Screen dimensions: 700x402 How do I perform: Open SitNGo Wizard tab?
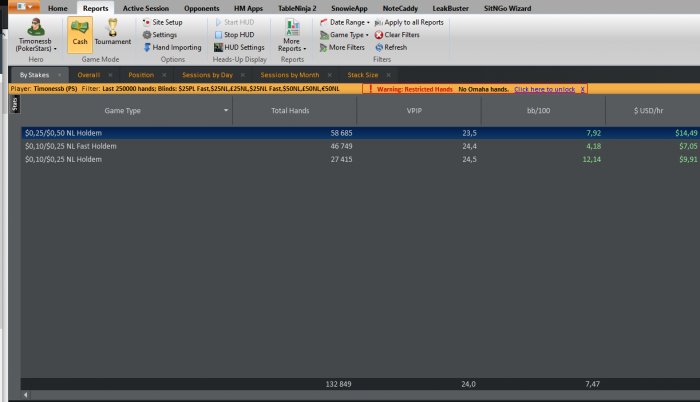point(507,8)
